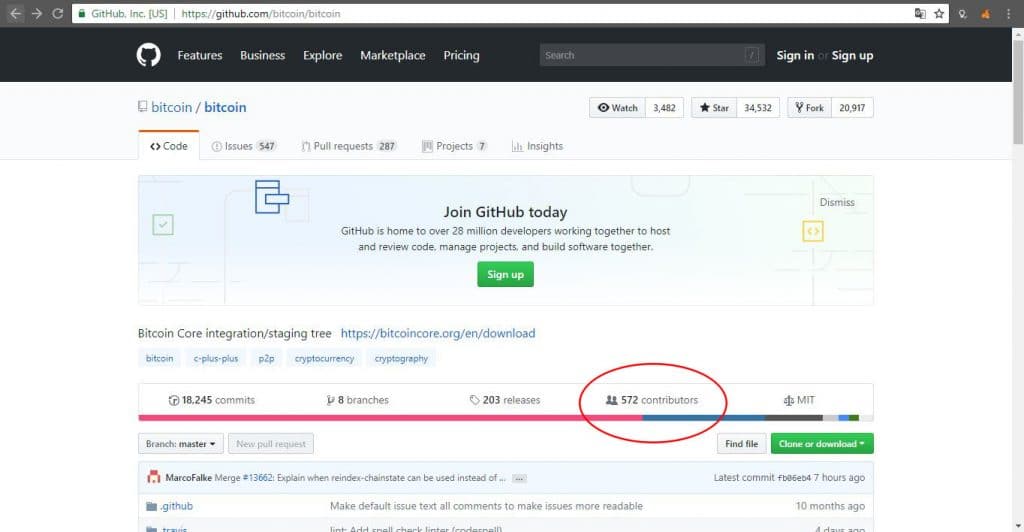This screenshot has width=1024, height=532.
Task: Open the bitcoin owner link
Action: click(x=172, y=107)
